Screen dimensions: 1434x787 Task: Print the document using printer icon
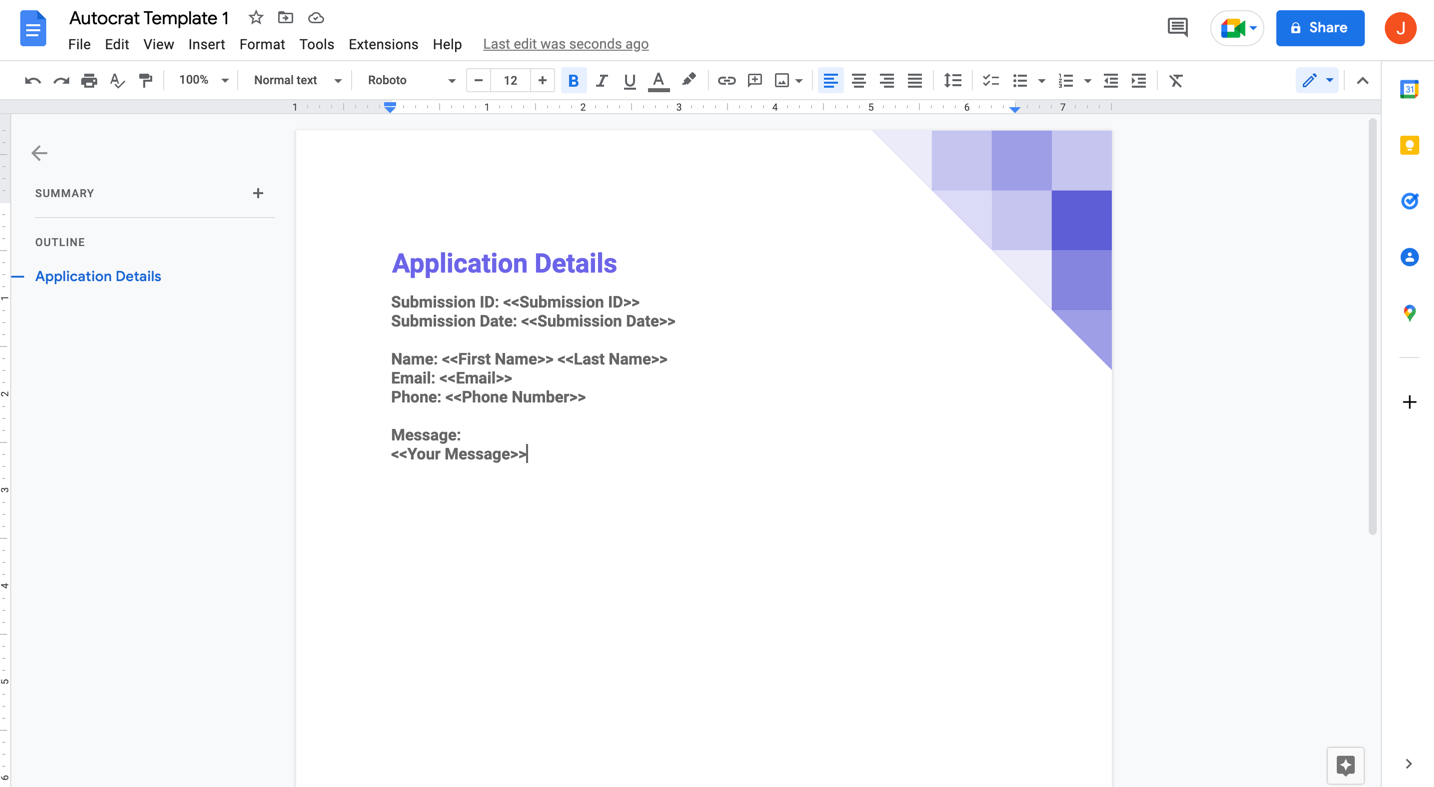89,80
